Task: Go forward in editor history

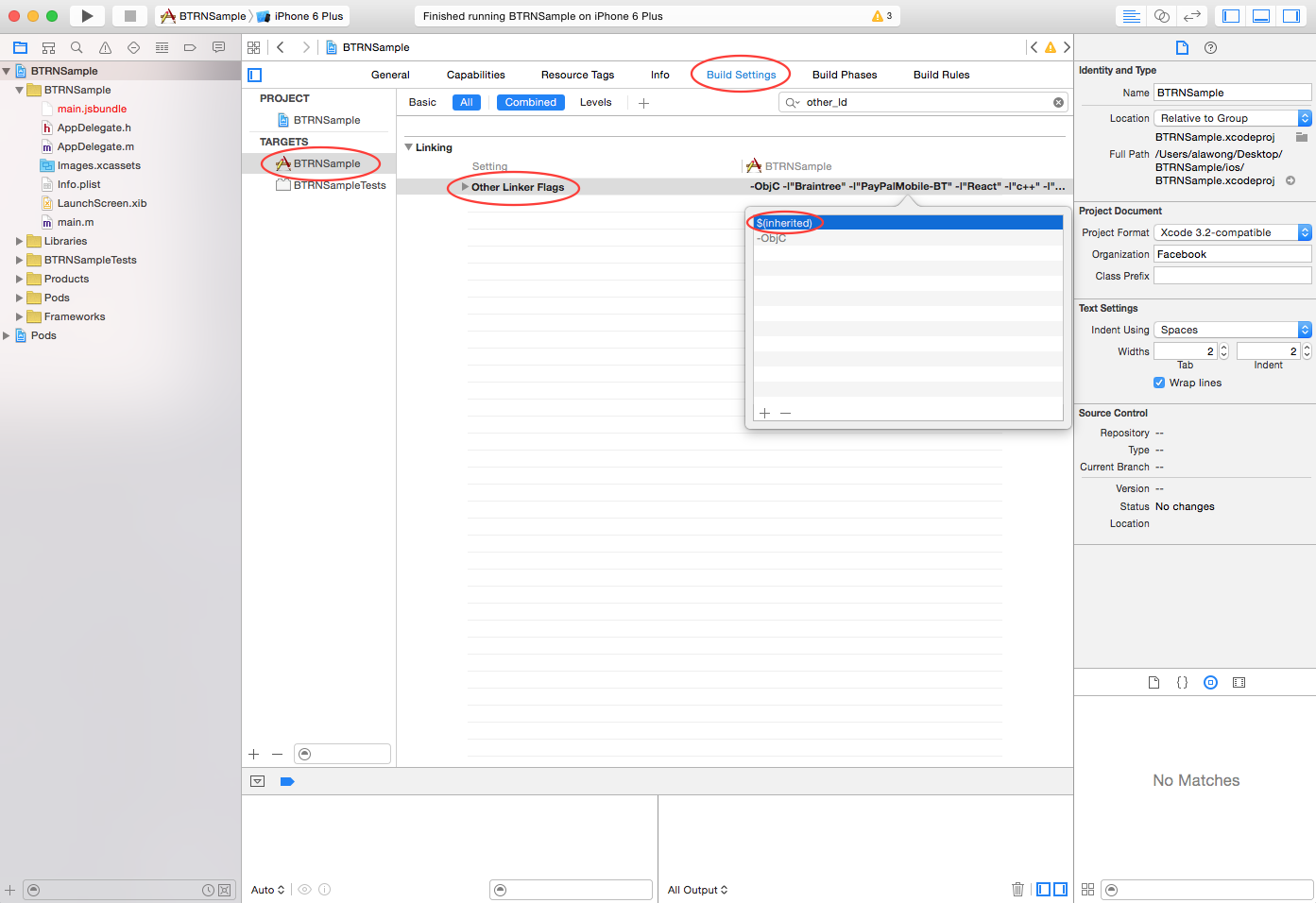Action: tap(306, 47)
